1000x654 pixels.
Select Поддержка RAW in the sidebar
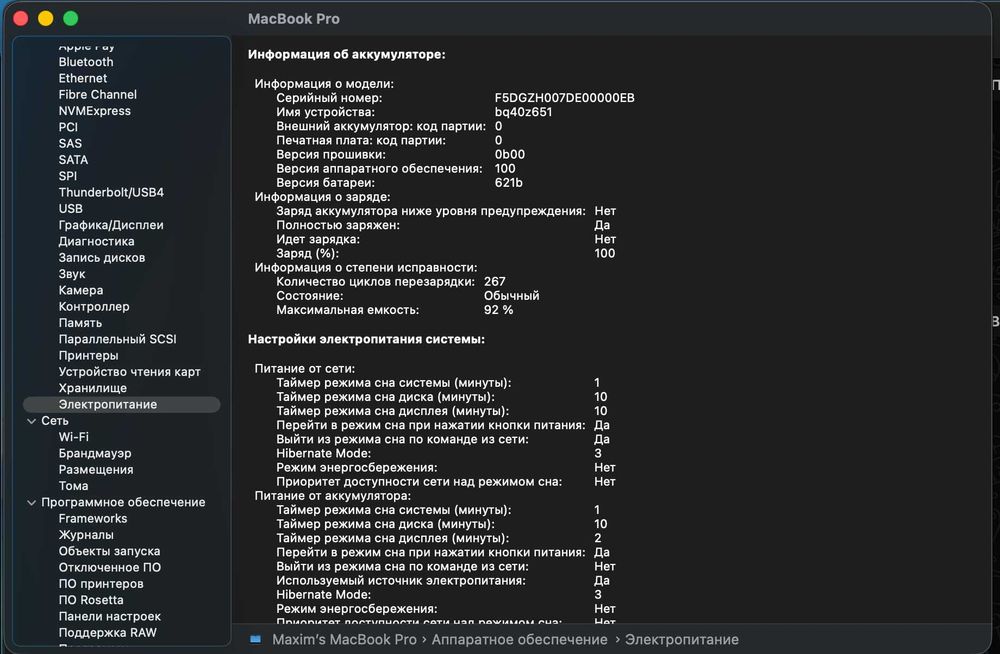click(108, 633)
